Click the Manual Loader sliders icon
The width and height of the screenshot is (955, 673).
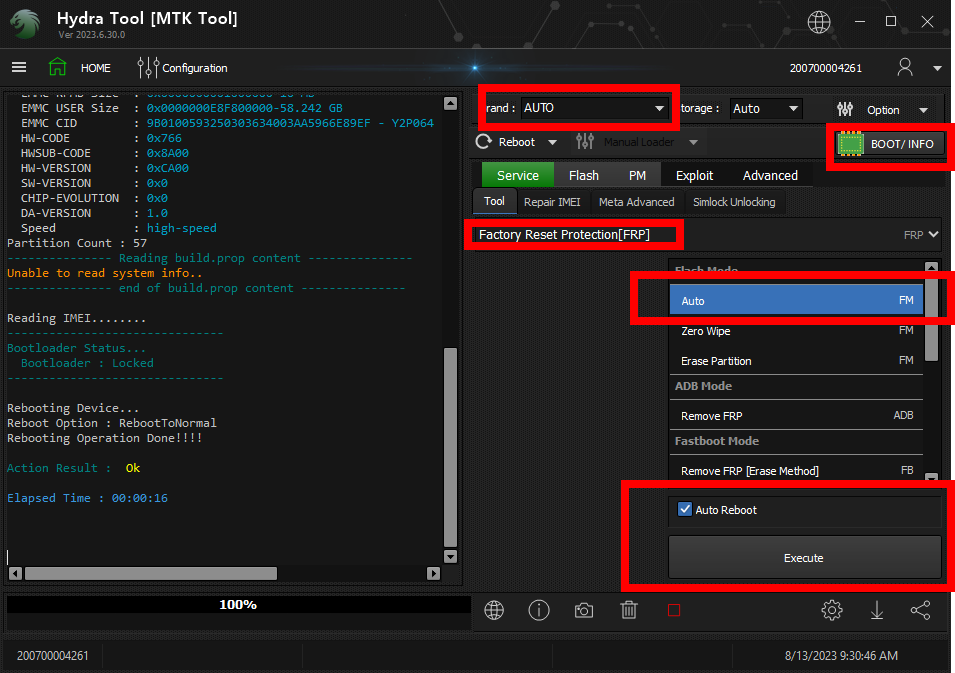585,142
